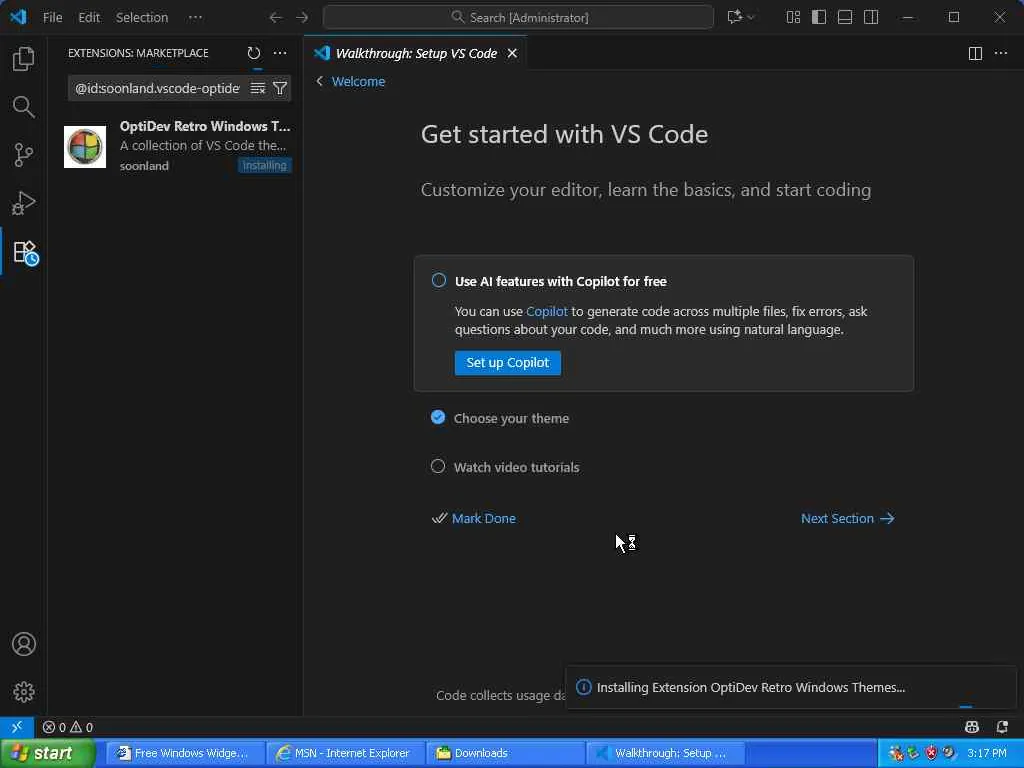Open the Accounts menu icon

pyautogui.click(x=24, y=644)
